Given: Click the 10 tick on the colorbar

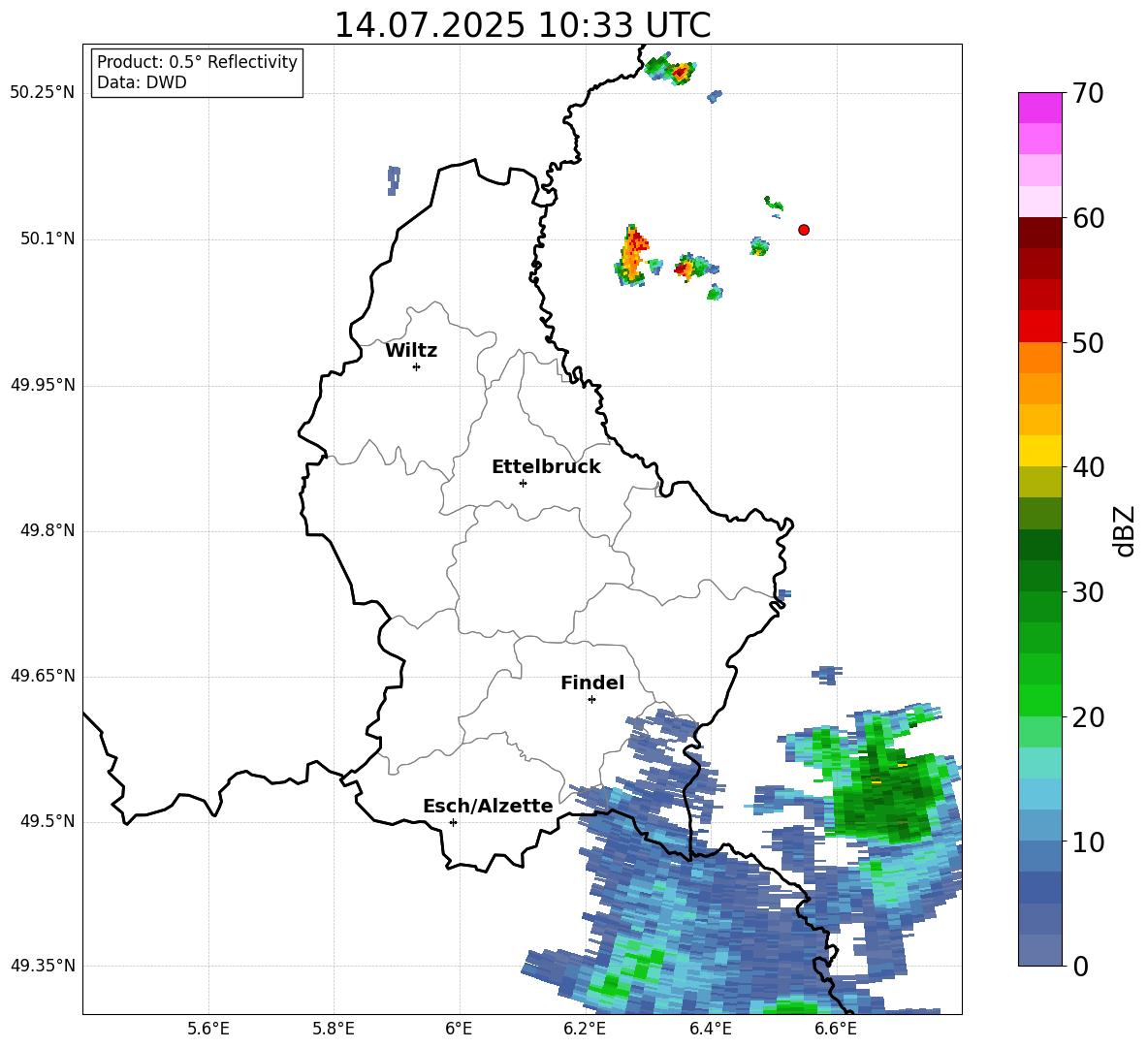Looking at the screenshot, I should point(1088,842).
